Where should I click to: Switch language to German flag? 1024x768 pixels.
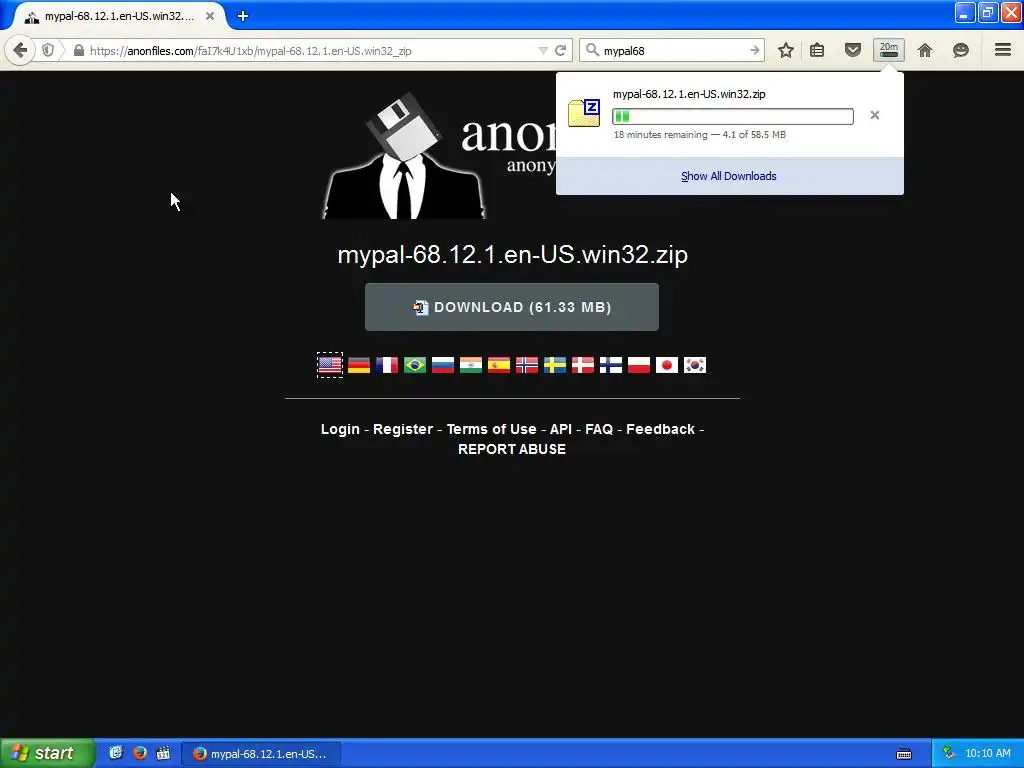coord(359,365)
